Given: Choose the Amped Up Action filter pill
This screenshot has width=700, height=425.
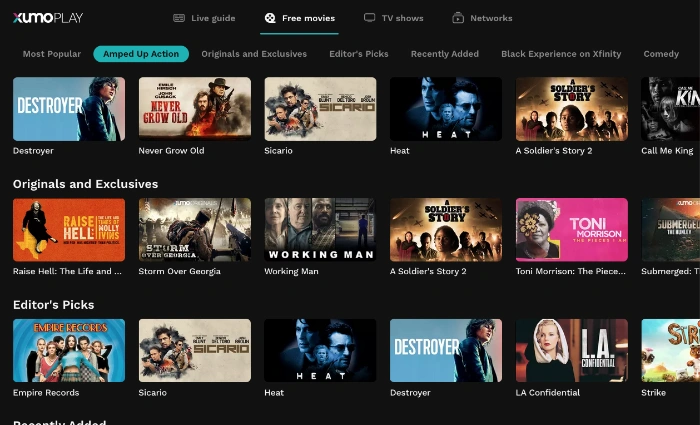Looking at the screenshot, I should click(x=141, y=54).
